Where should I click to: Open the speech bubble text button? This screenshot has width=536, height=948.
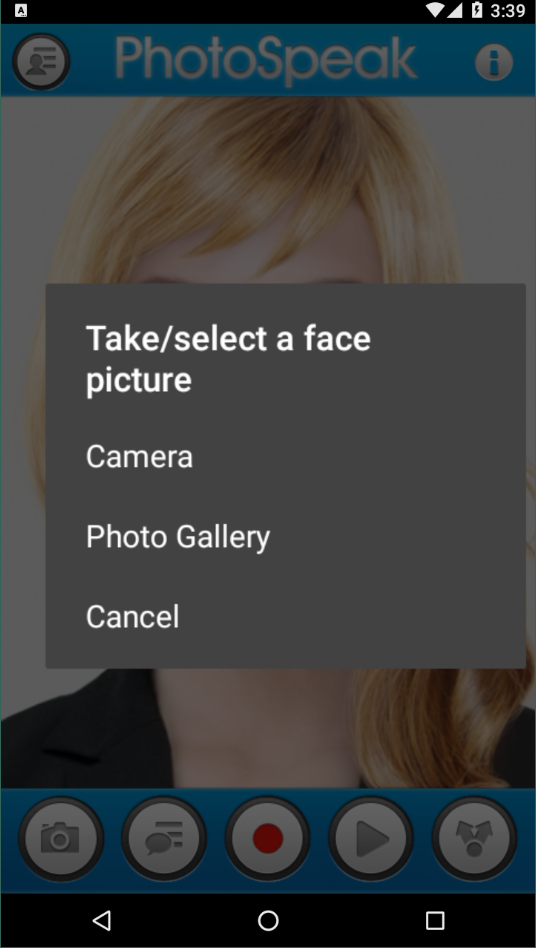(164, 839)
